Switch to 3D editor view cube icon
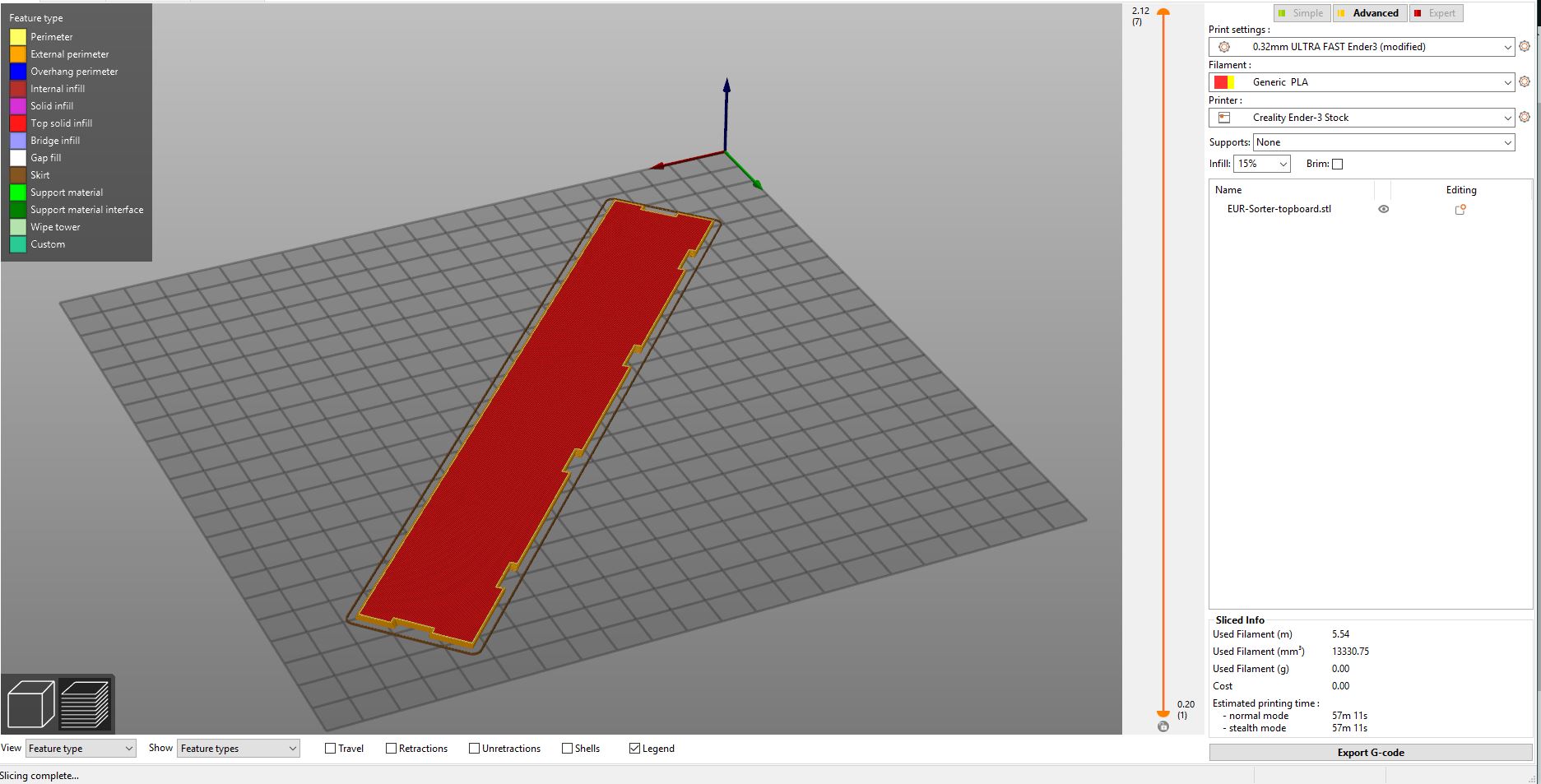1541x784 pixels. click(30, 703)
